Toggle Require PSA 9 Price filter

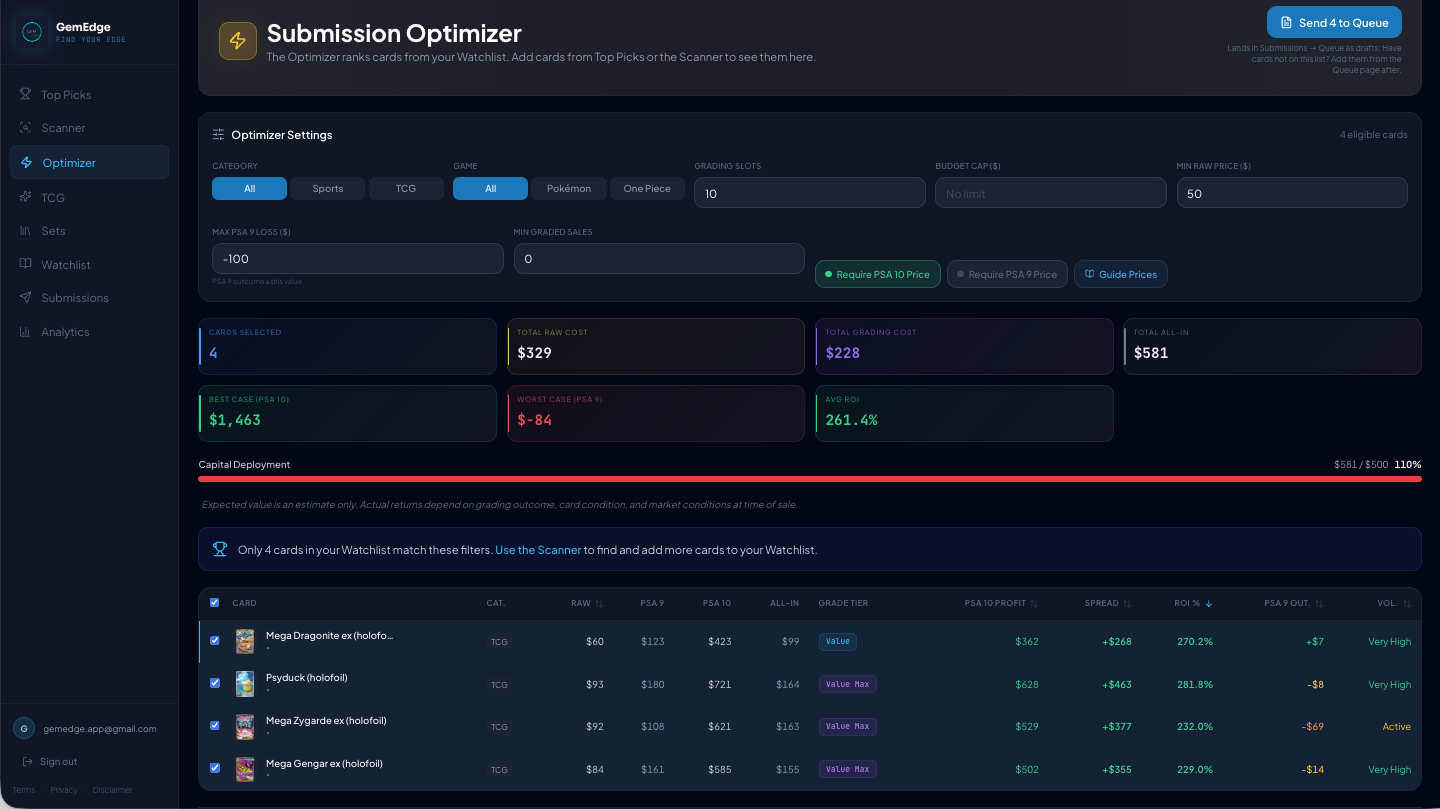[x=1007, y=274]
